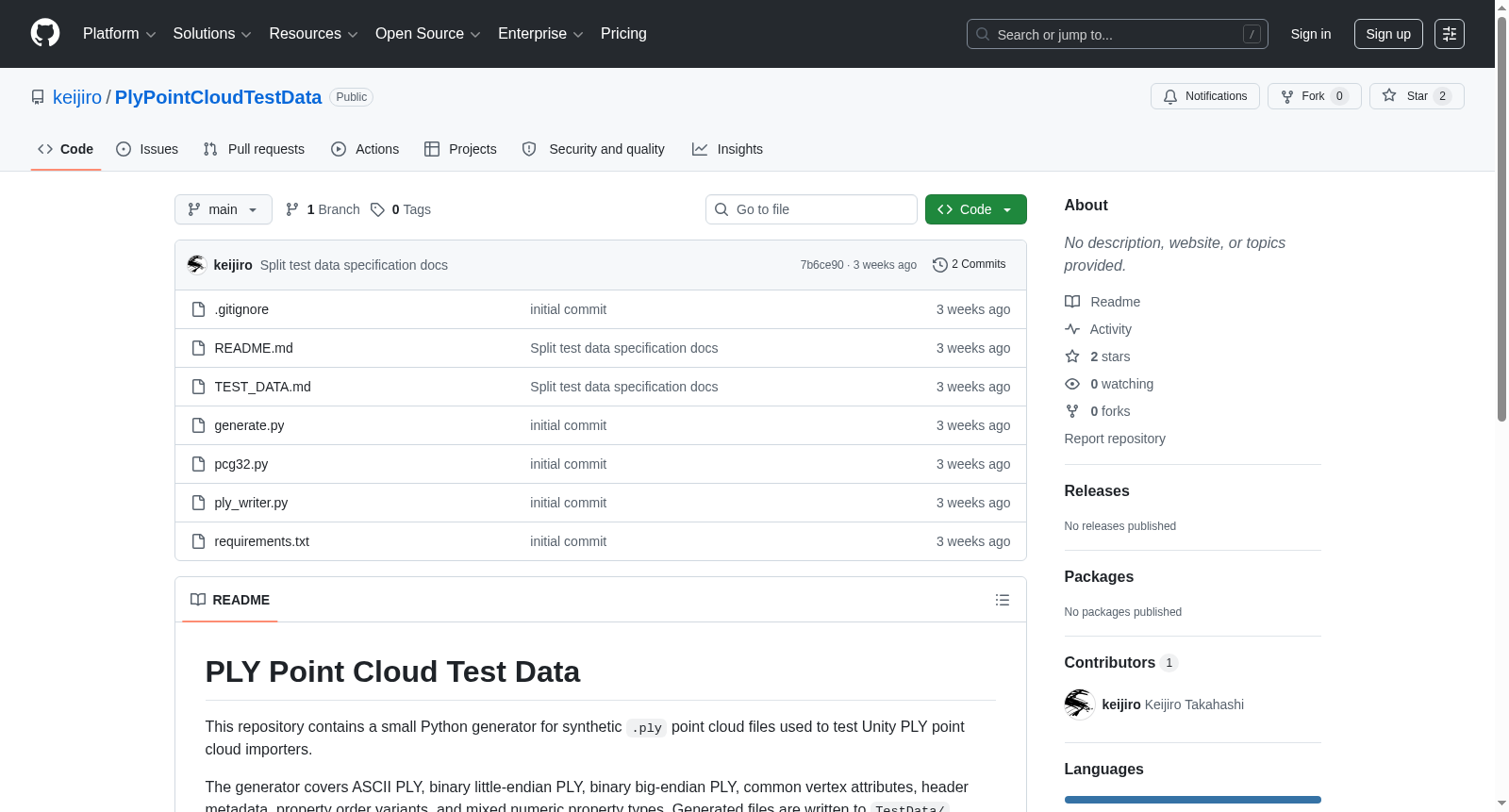Screen dimensions: 1509x812
Task: Click the file icon beside ply_writer.py
Action: (x=198, y=503)
